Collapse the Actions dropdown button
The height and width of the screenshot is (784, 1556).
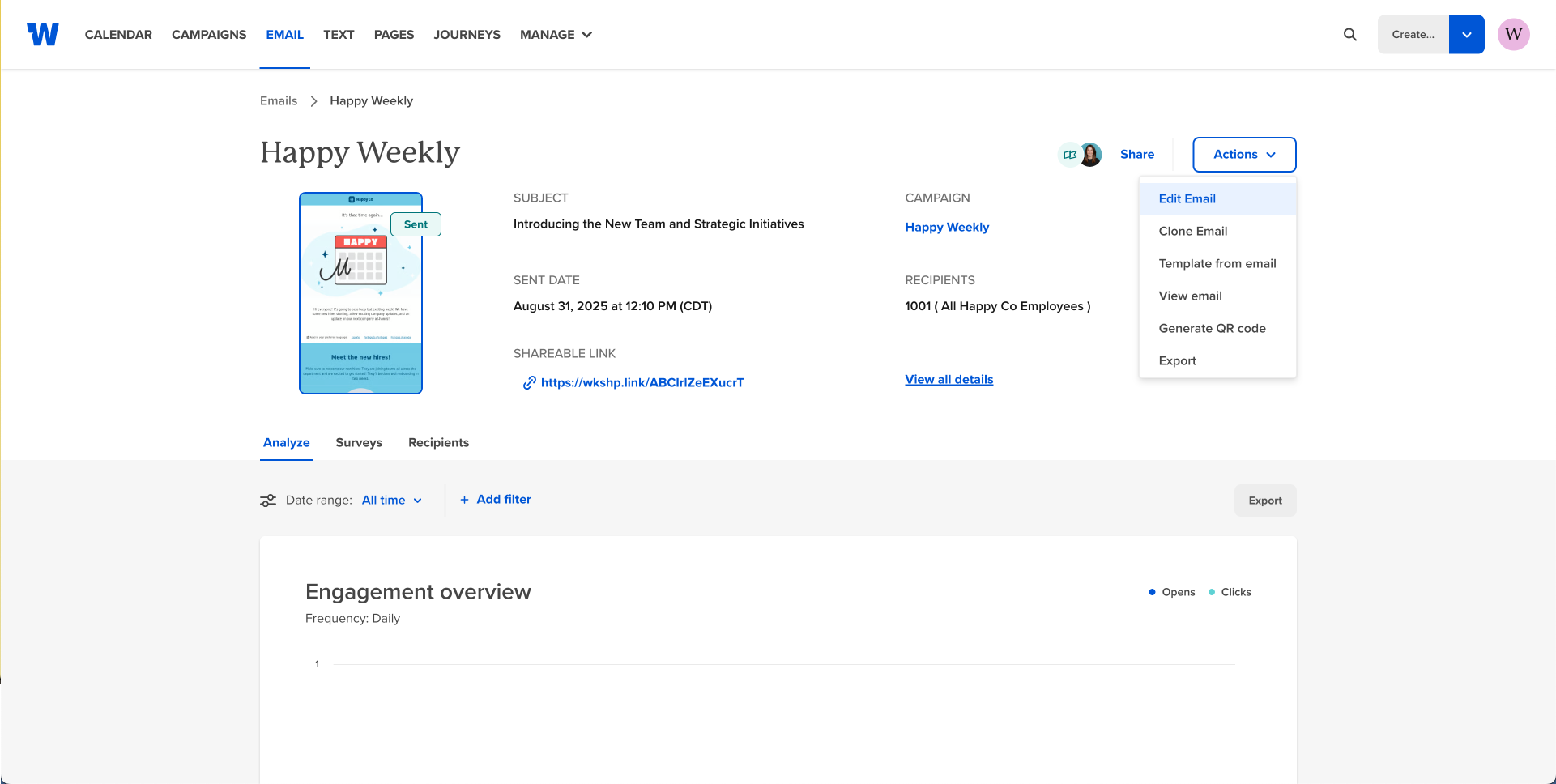[x=1244, y=154]
